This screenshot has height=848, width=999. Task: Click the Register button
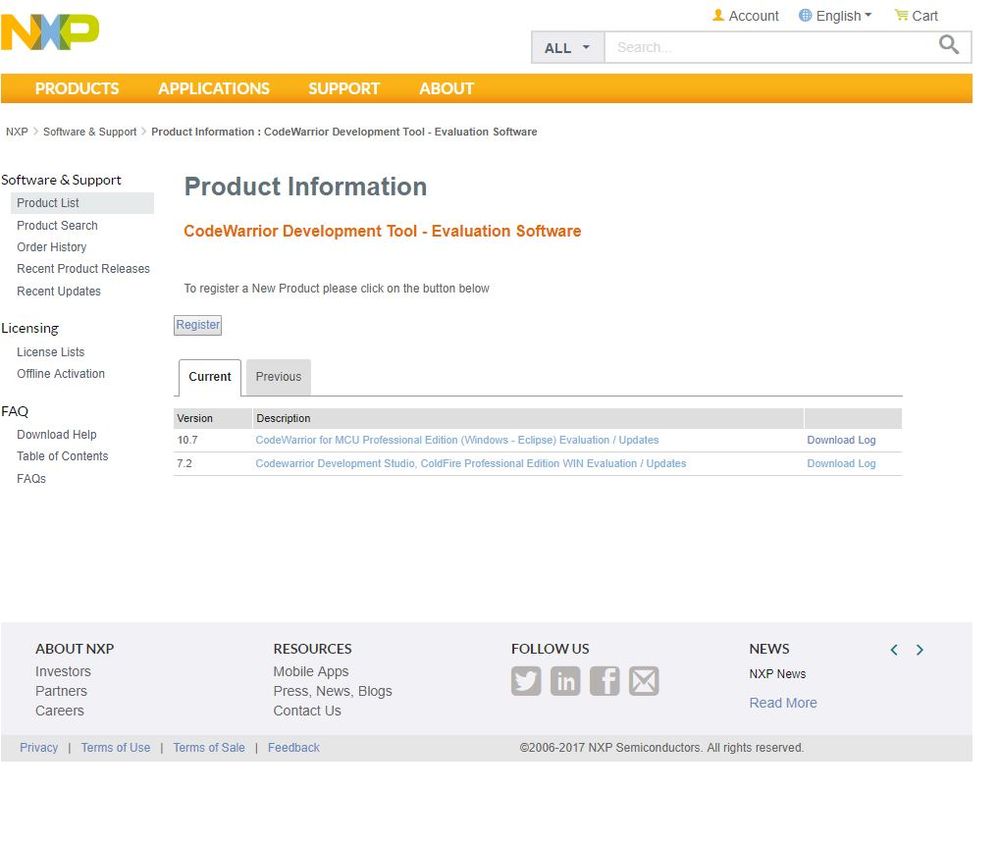198,325
